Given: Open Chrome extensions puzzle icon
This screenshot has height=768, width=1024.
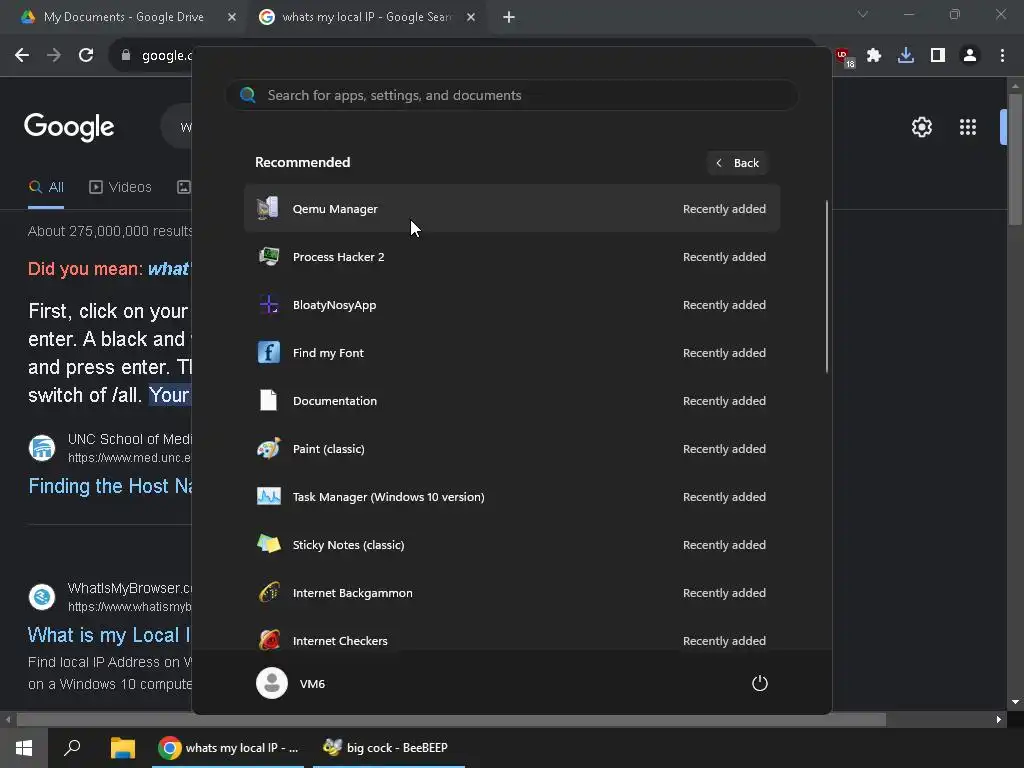Looking at the screenshot, I should (874, 56).
